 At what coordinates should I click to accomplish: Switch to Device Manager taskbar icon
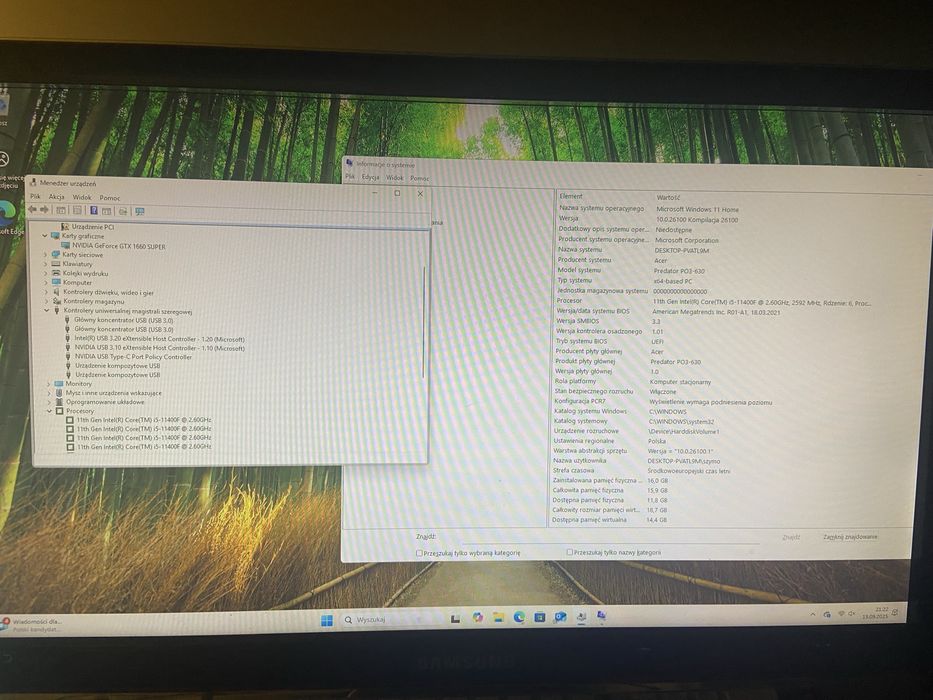click(581, 617)
